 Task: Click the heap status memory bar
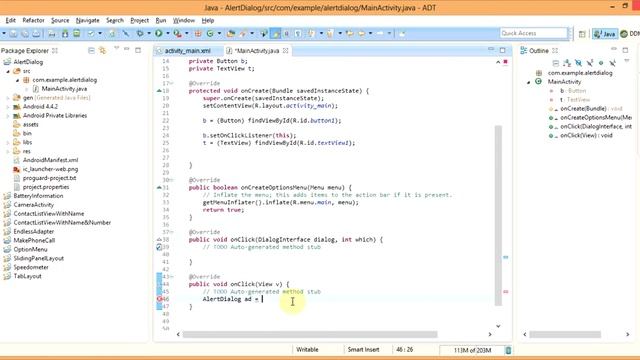pyautogui.click(x=472, y=350)
